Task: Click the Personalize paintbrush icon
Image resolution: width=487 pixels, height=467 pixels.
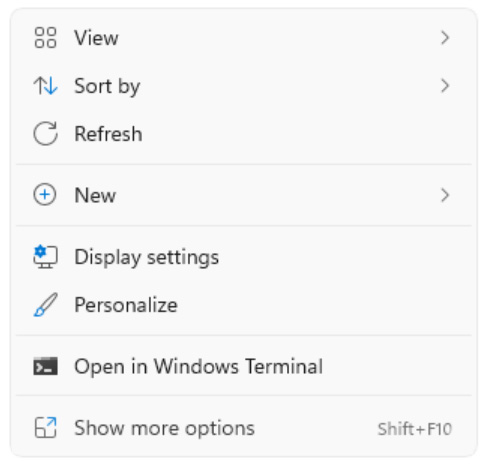Action: [x=45, y=305]
